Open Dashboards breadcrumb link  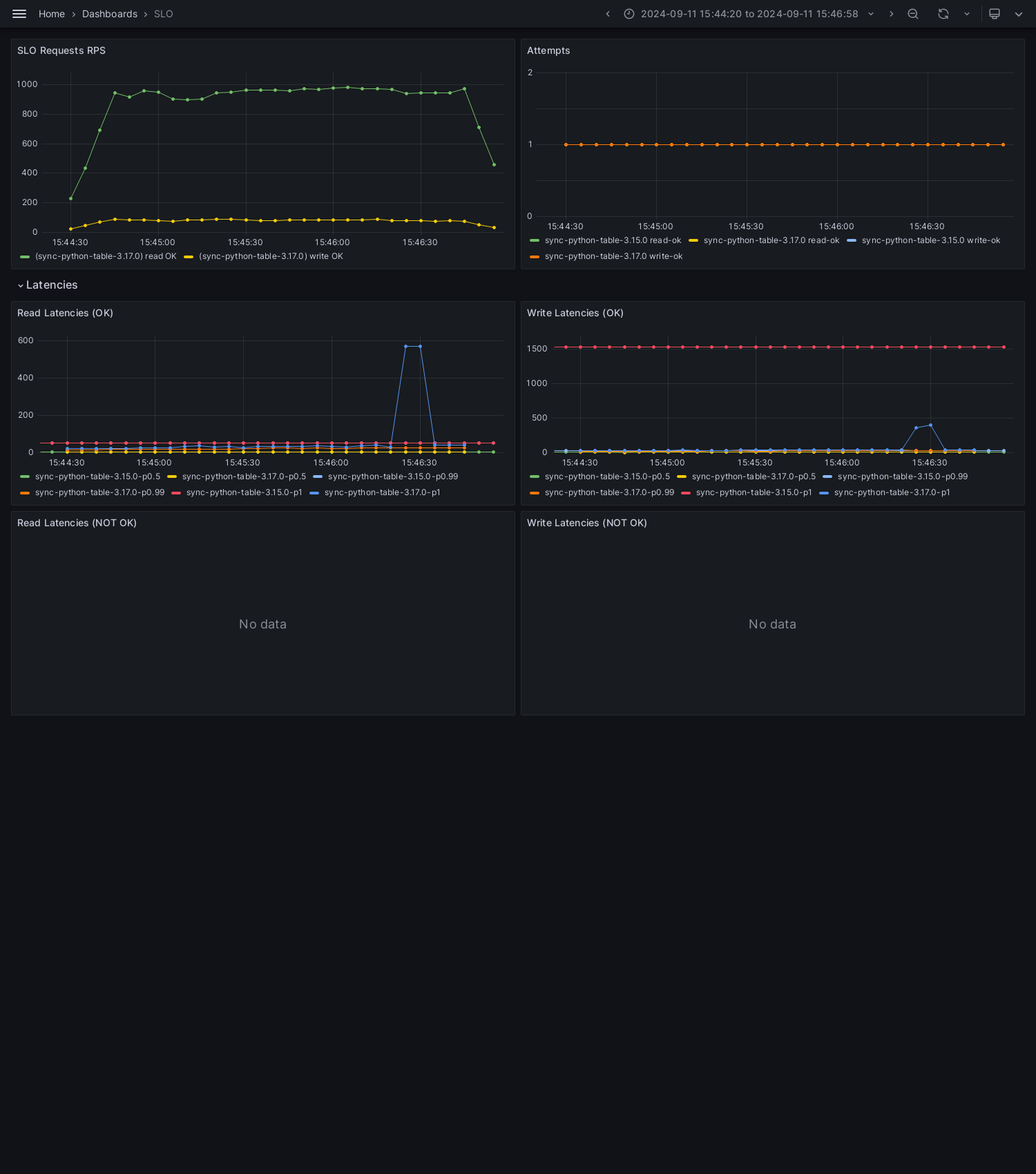coord(110,14)
